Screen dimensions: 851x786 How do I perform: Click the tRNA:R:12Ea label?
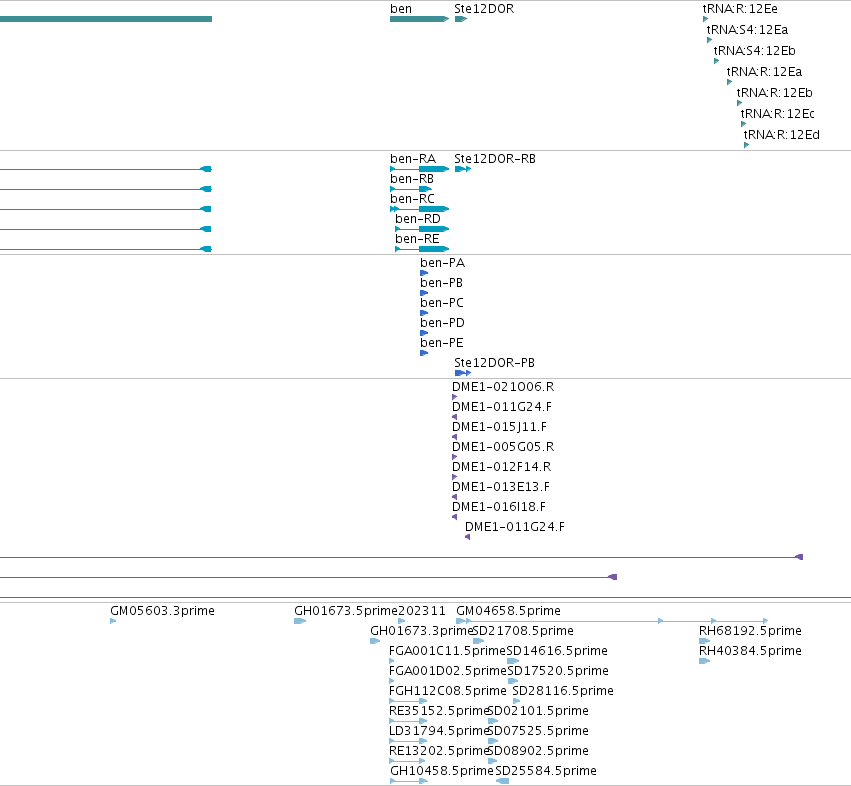(764, 72)
